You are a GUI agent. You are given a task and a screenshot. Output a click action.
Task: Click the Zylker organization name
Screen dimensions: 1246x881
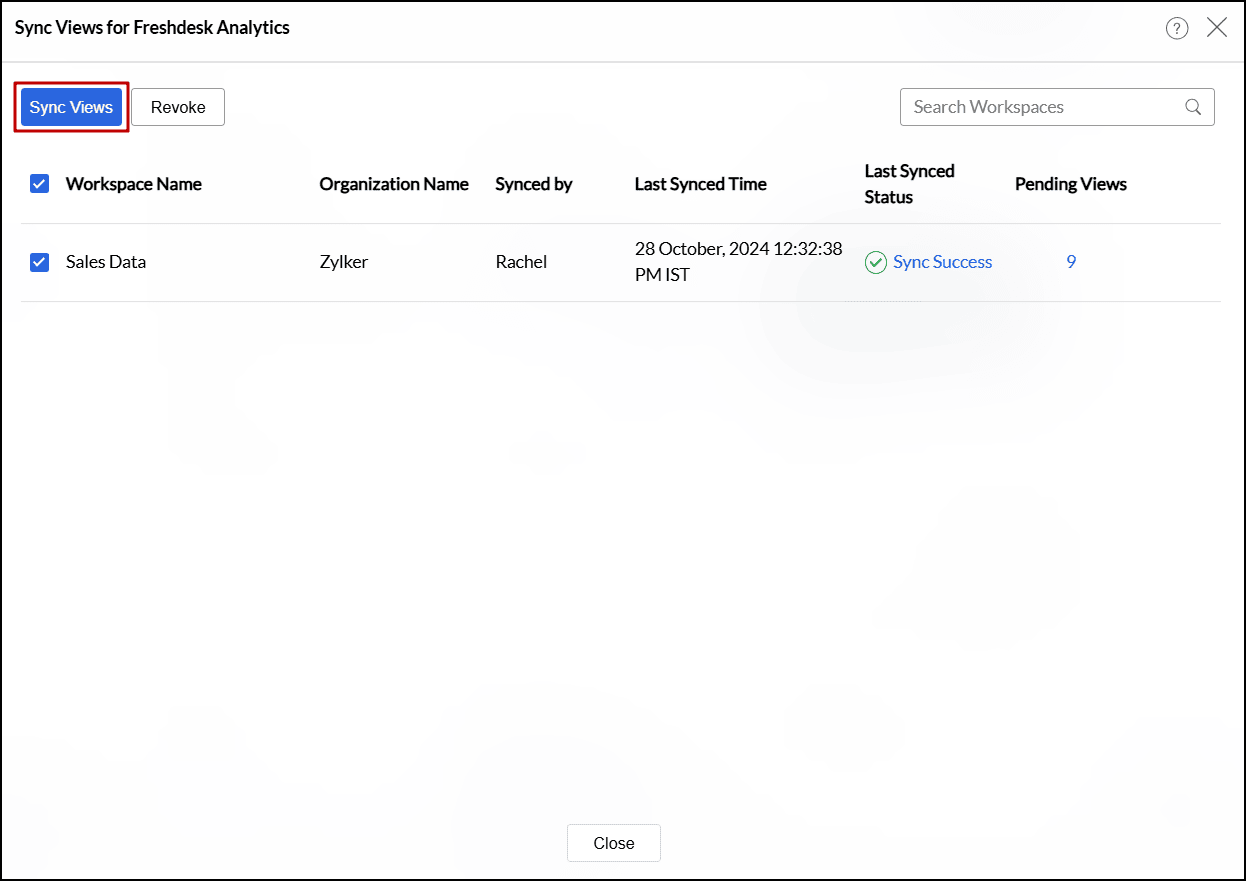tap(343, 261)
